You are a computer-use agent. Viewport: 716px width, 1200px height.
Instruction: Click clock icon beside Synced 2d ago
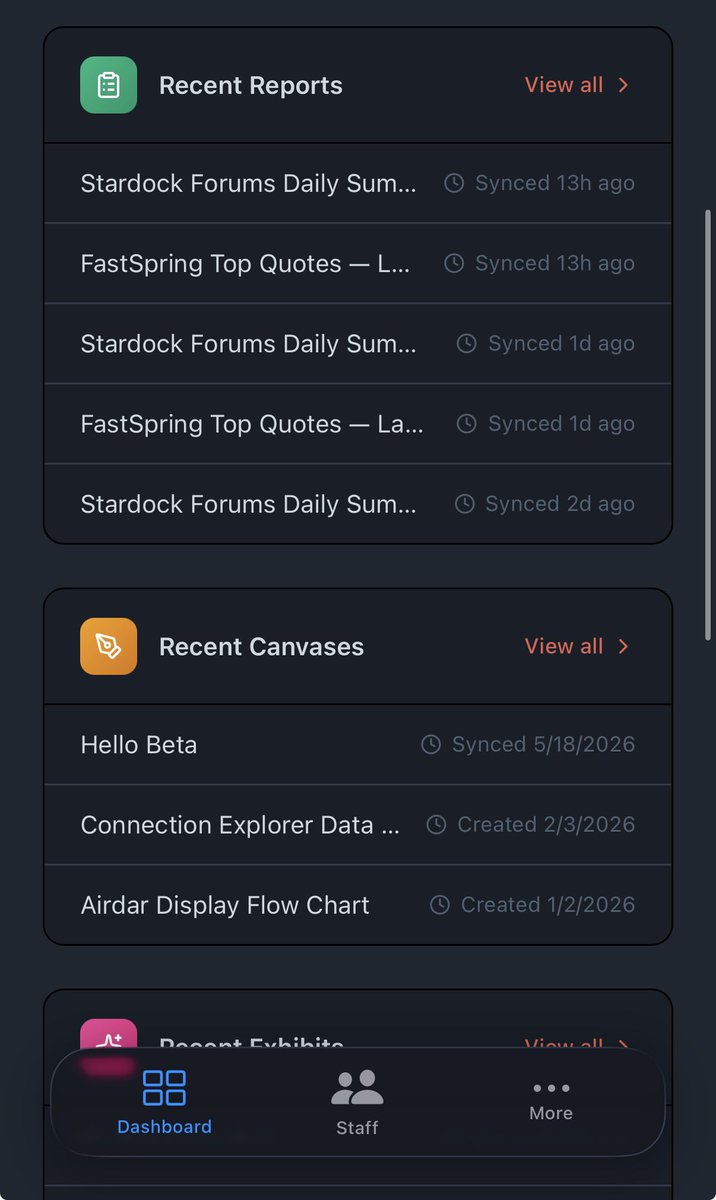pyautogui.click(x=464, y=504)
